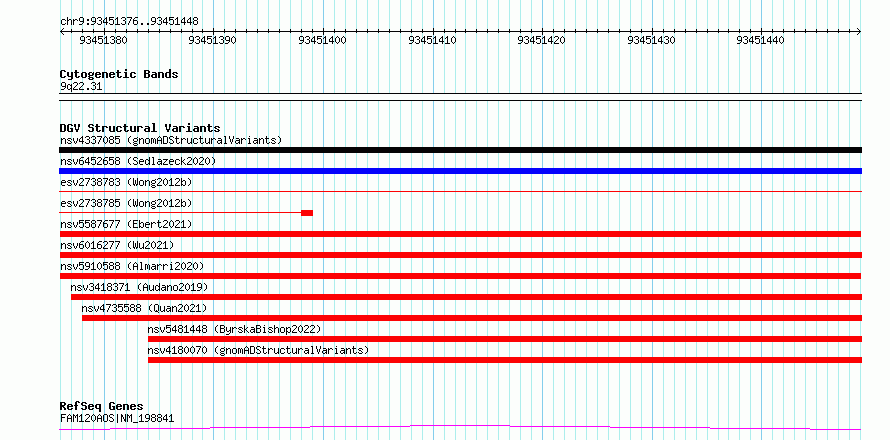Click the 9q22.31 band label
Screen dimensions: 890x440
pyautogui.click(x=81, y=87)
